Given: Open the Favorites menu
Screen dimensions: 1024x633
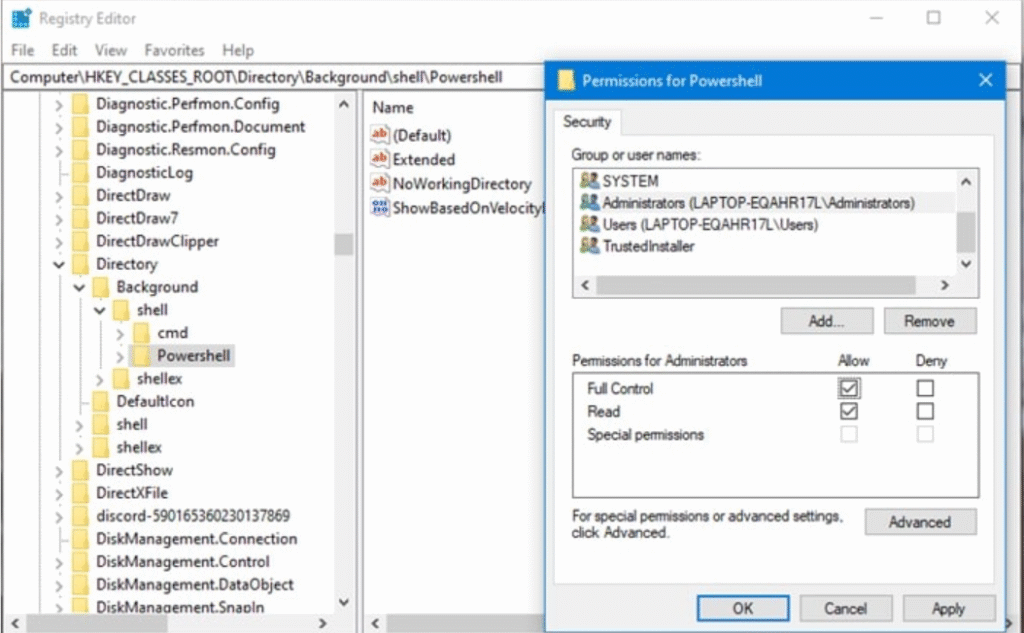Looking at the screenshot, I should [x=174, y=50].
